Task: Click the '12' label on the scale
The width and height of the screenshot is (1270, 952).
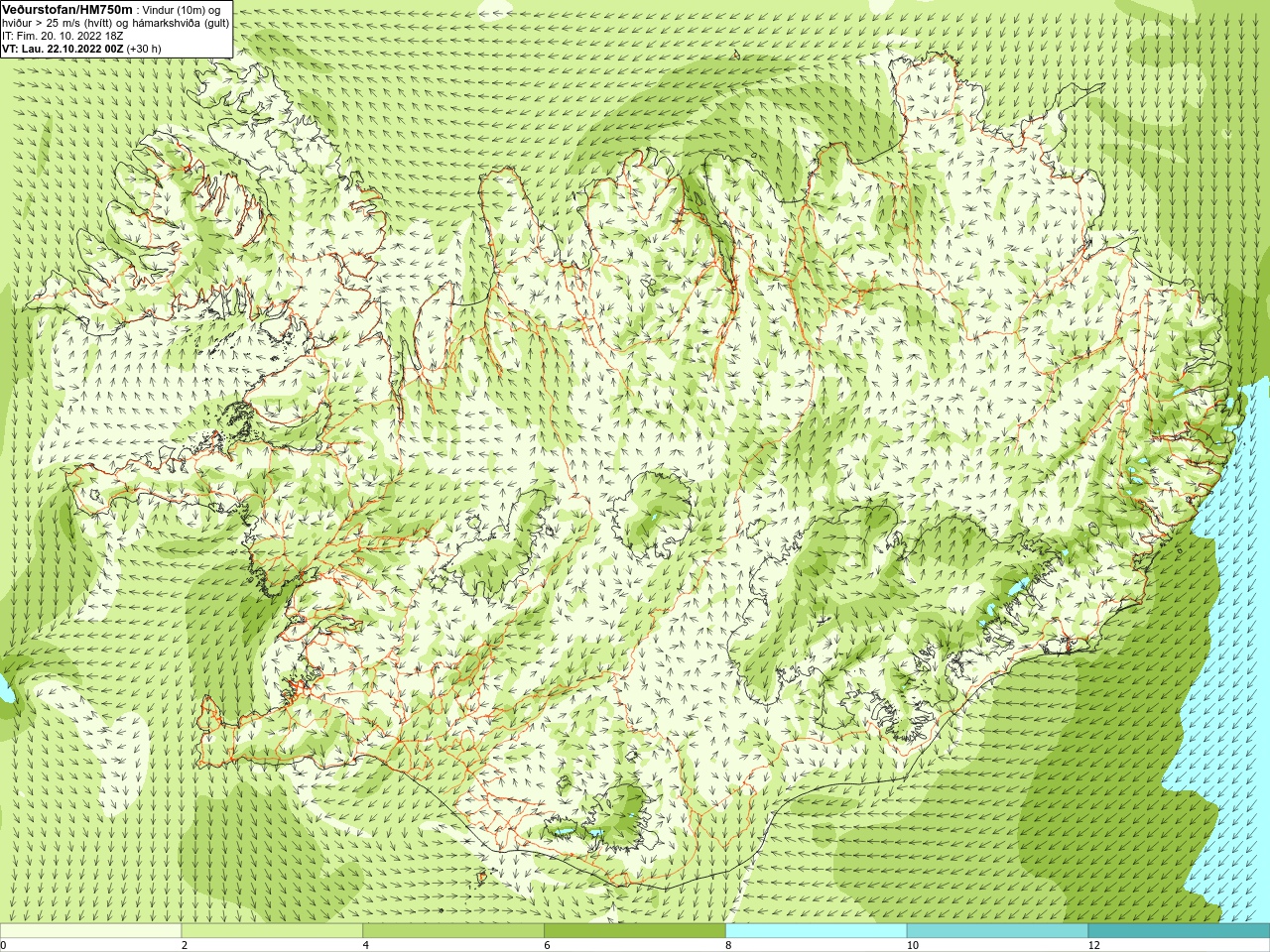Action: pyautogui.click(x=1094, y=945)
